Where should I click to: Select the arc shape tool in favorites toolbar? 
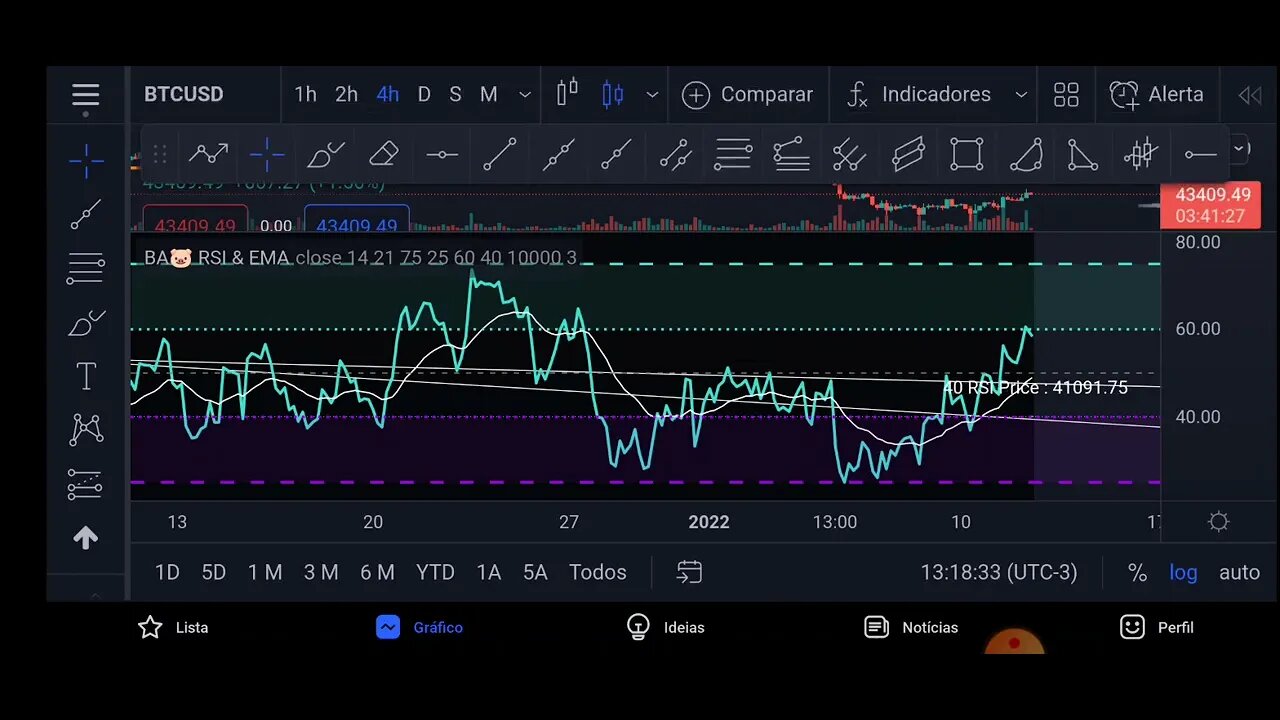pos(1025,154)
